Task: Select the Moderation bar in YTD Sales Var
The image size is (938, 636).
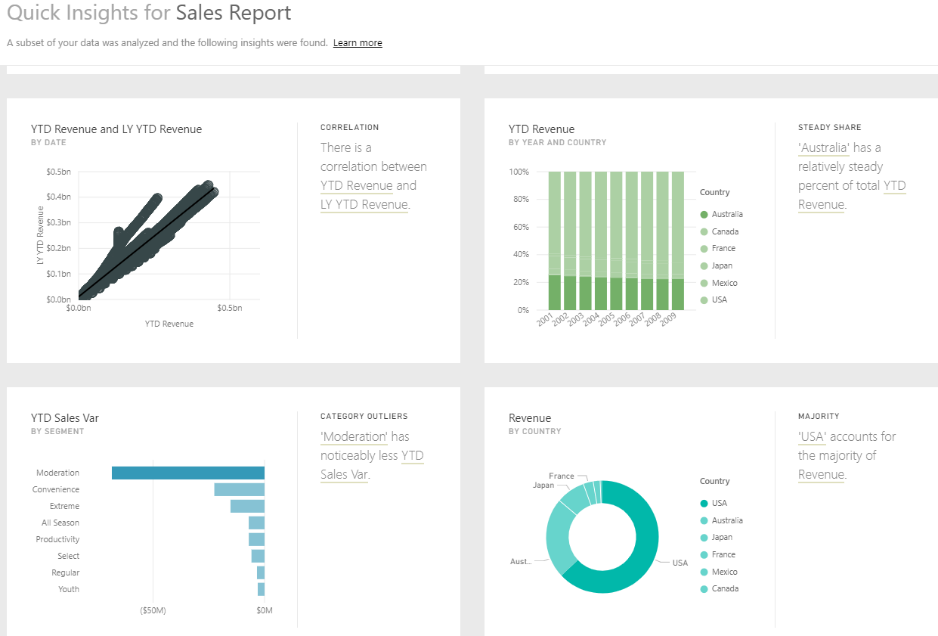Action: [x=188, y=473]
